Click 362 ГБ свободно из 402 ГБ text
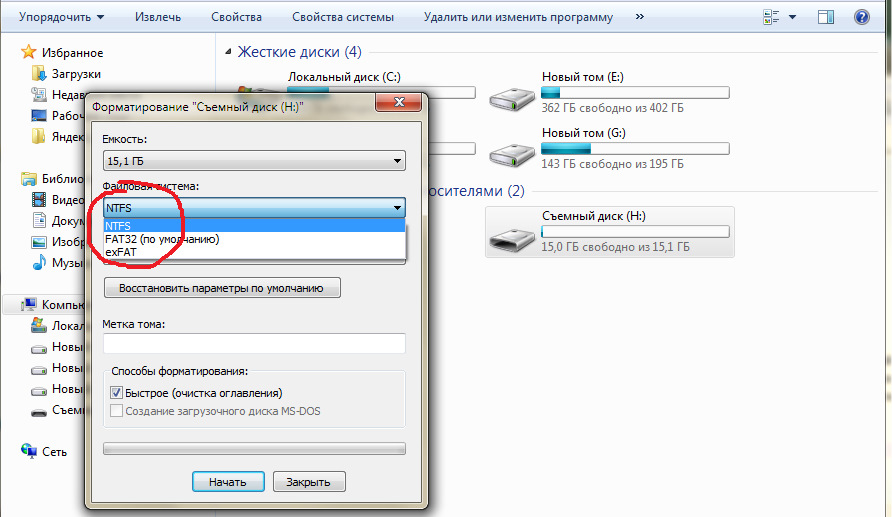The image size is (892, 517). (x=612, y=108)
